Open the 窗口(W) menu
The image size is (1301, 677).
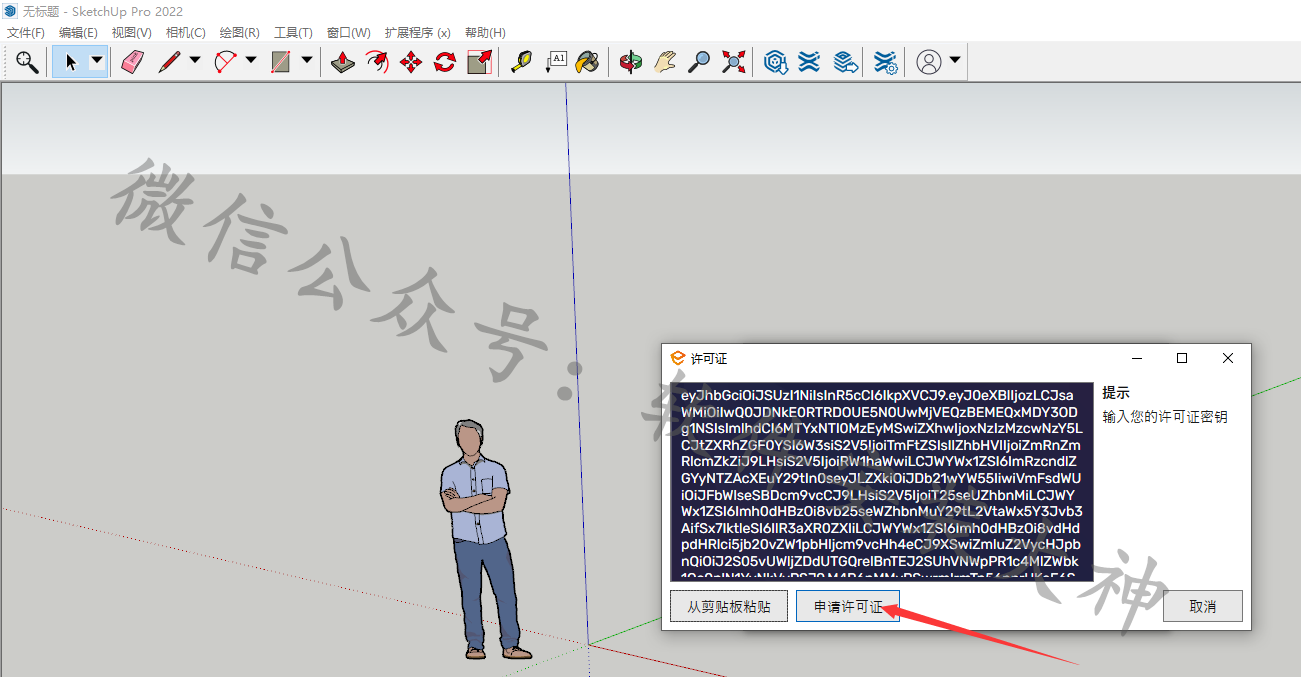click(348, 33)
